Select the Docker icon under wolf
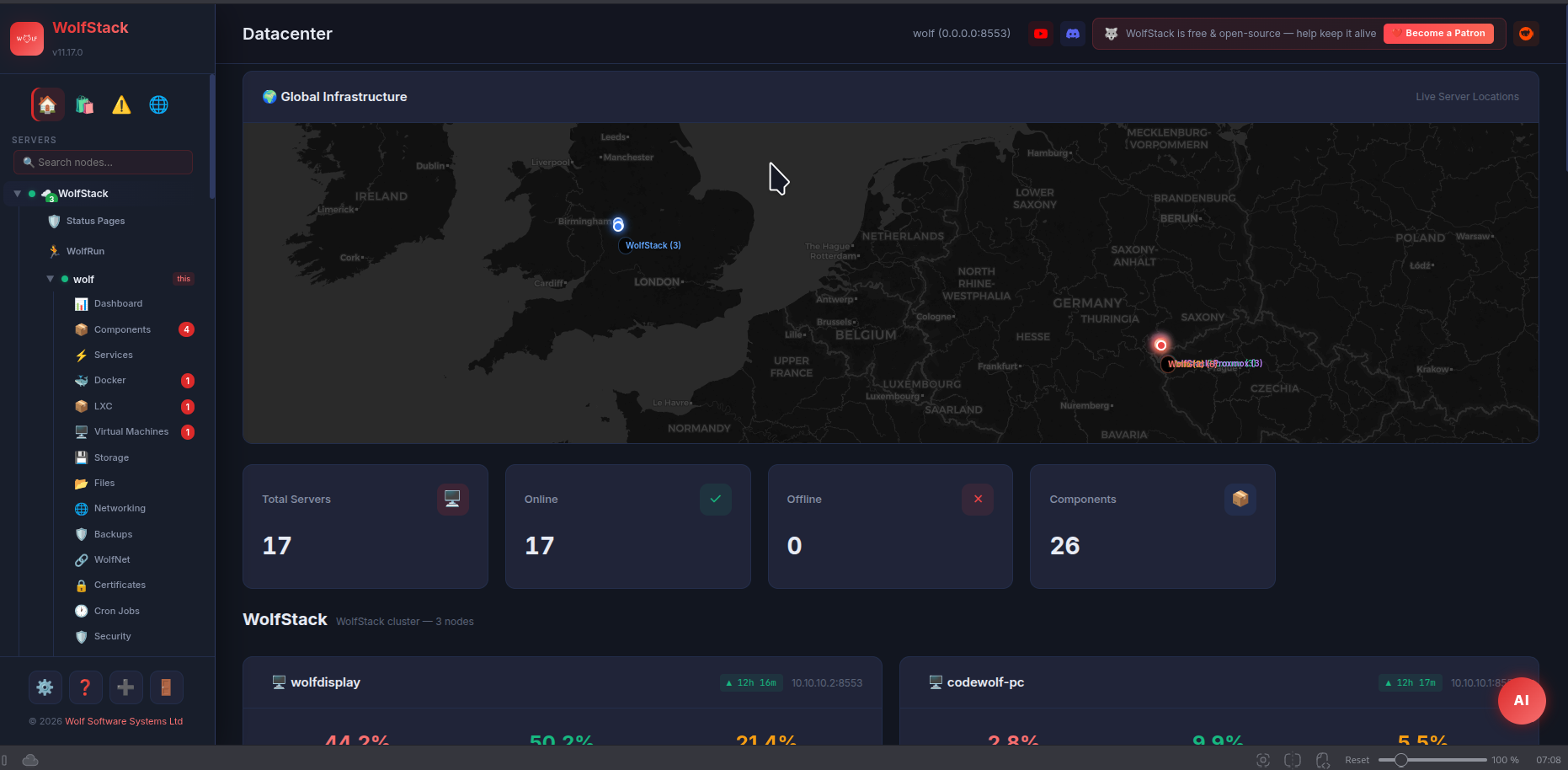 tap(81, 380)
